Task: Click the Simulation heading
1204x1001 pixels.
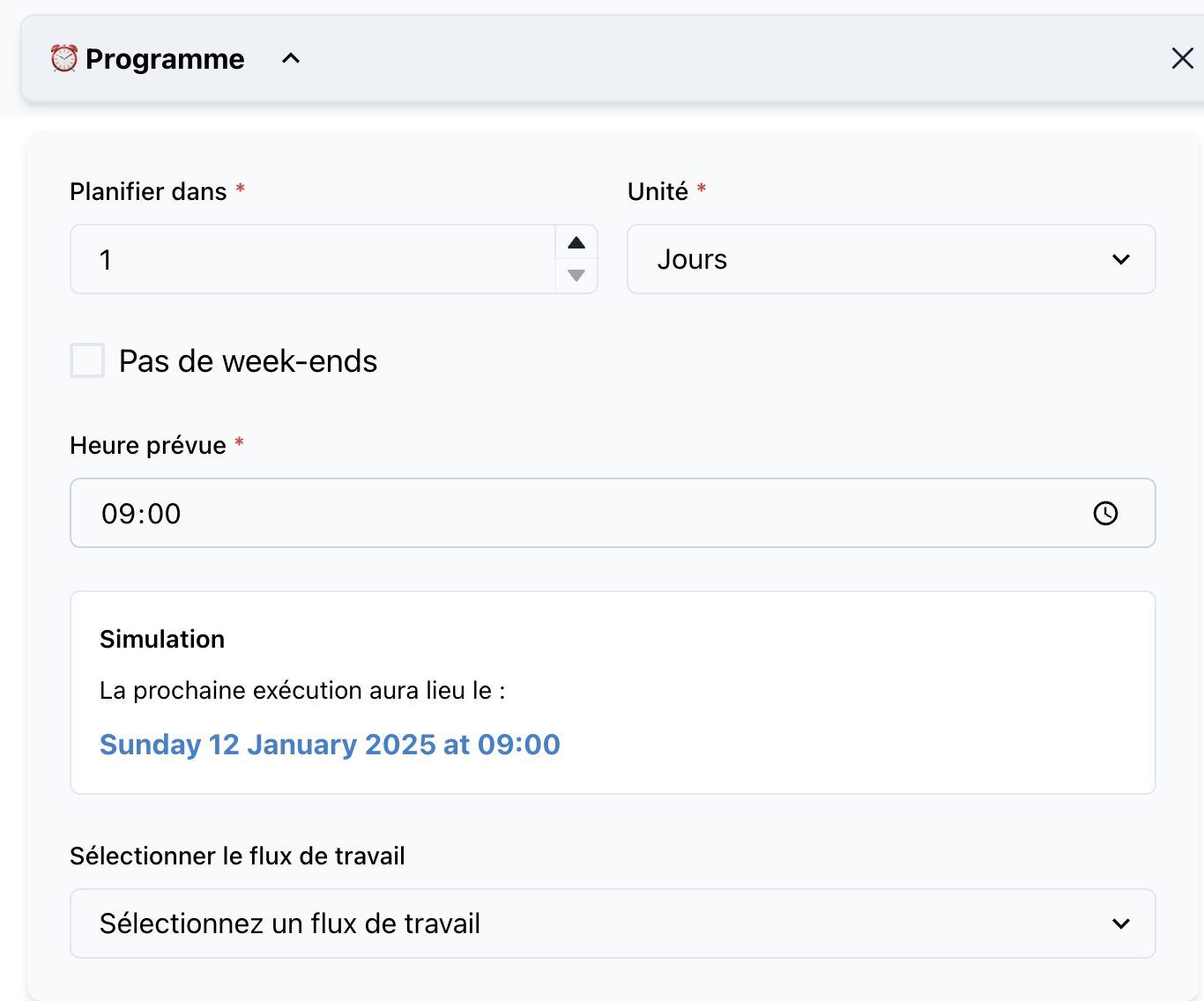Action: tap(162, 640)
